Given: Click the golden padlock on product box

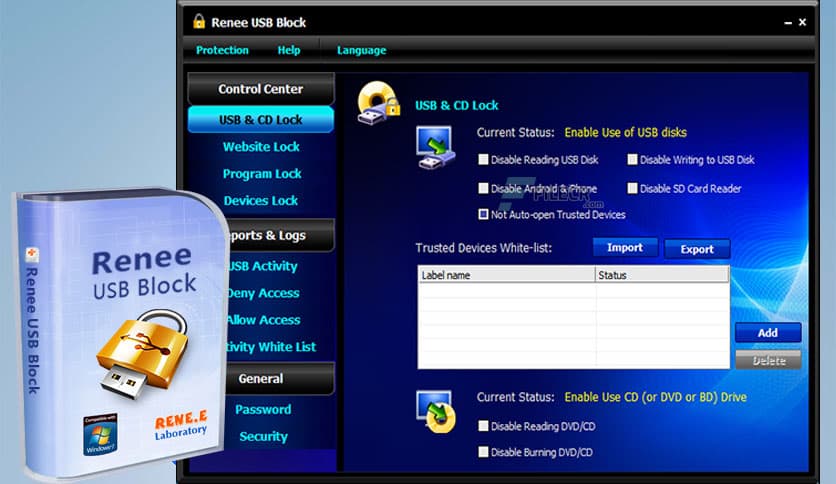Looking at the screenshot, I should click(142, 354).
